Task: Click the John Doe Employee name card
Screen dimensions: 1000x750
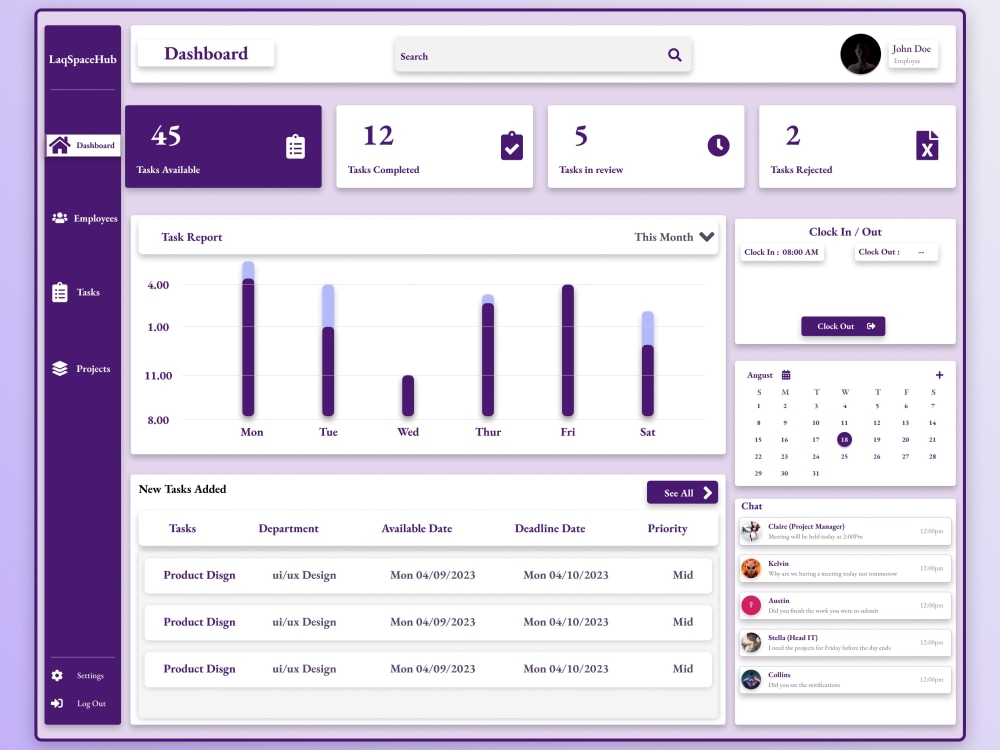Action: pos(912,54)
